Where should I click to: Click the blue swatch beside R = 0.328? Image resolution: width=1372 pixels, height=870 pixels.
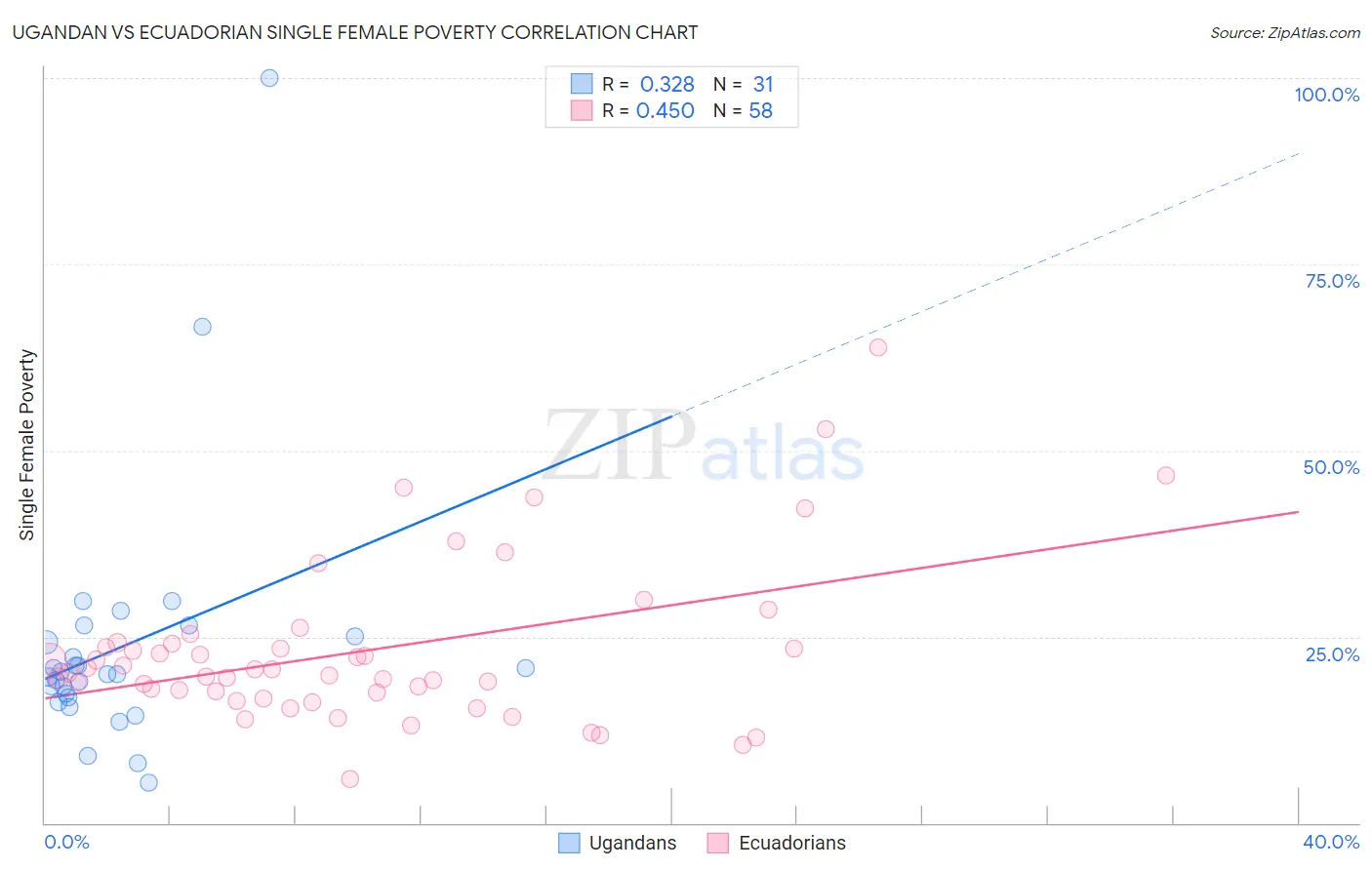pyautogui.click(x=582, y=84)
